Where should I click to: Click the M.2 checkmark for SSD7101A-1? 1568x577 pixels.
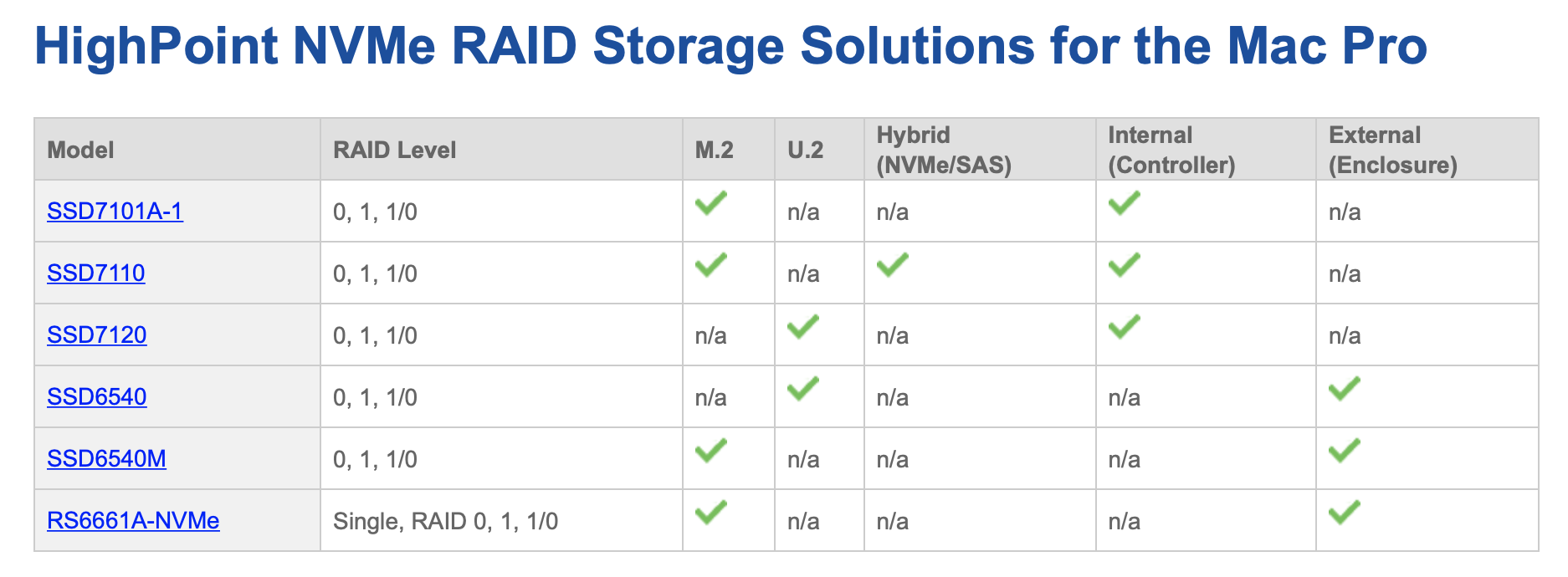[x=711, y=202]
